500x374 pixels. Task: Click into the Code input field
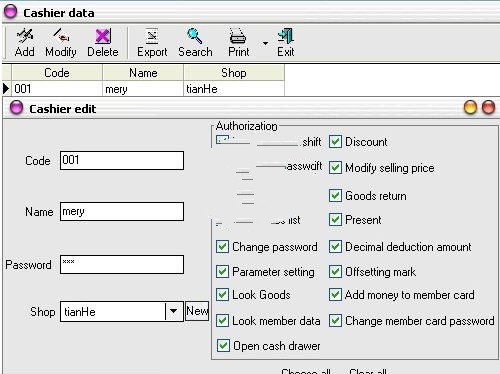[x=122, y=160]
